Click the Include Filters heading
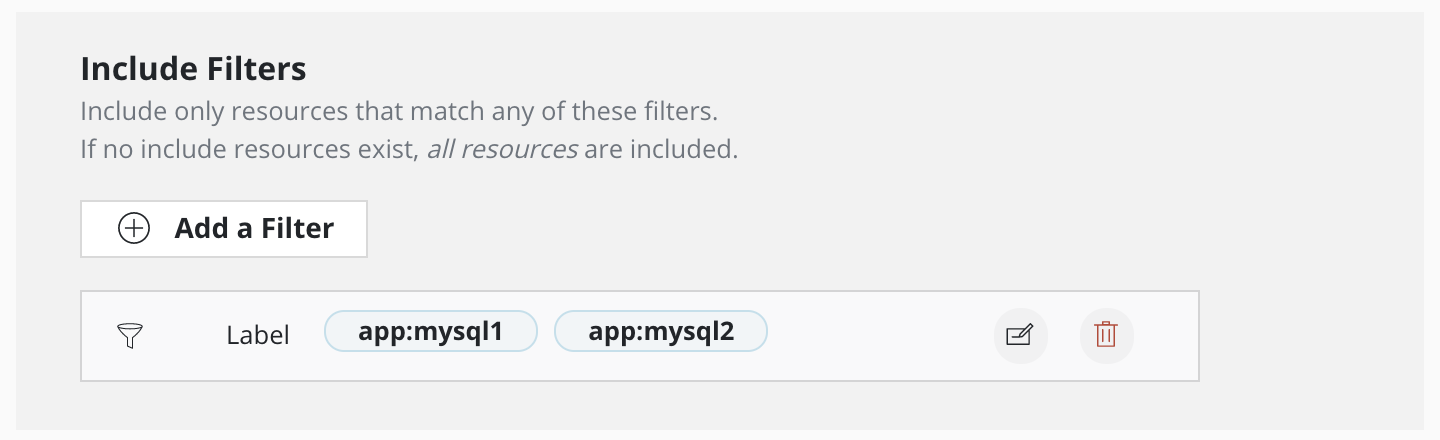Viewport: 1440px width, 440px height. click(x=193, y=69)
